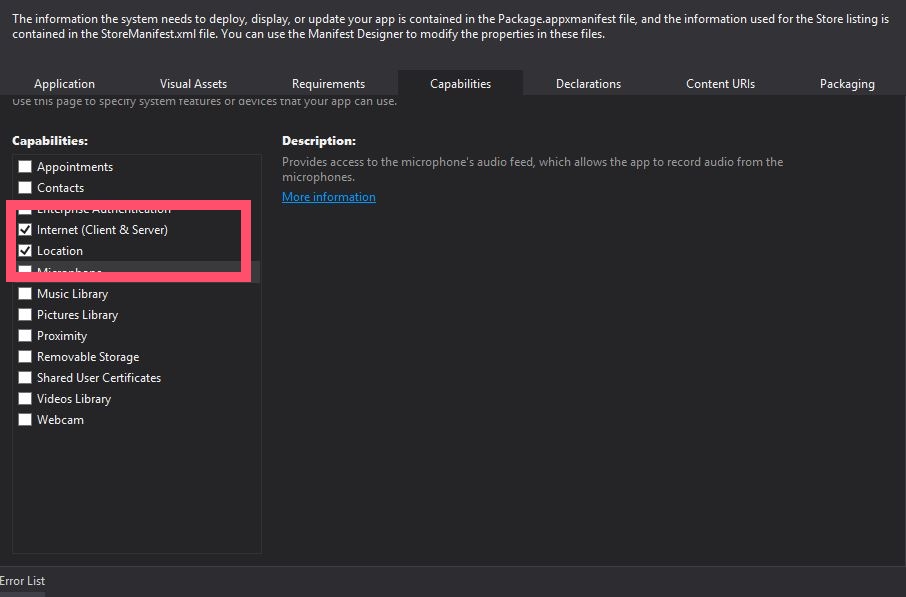Viewport: 906px width, 597px height.
Task: Check the Webcam capability
Action: pos(26,420)
